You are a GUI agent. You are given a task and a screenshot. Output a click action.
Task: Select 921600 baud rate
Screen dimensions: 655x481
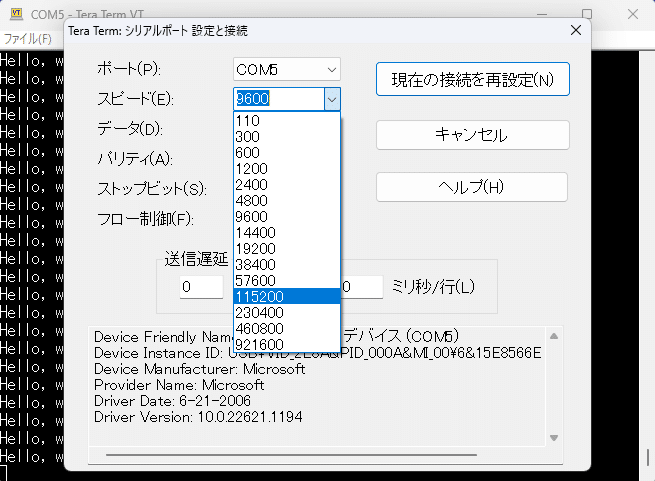click(287, 344)
